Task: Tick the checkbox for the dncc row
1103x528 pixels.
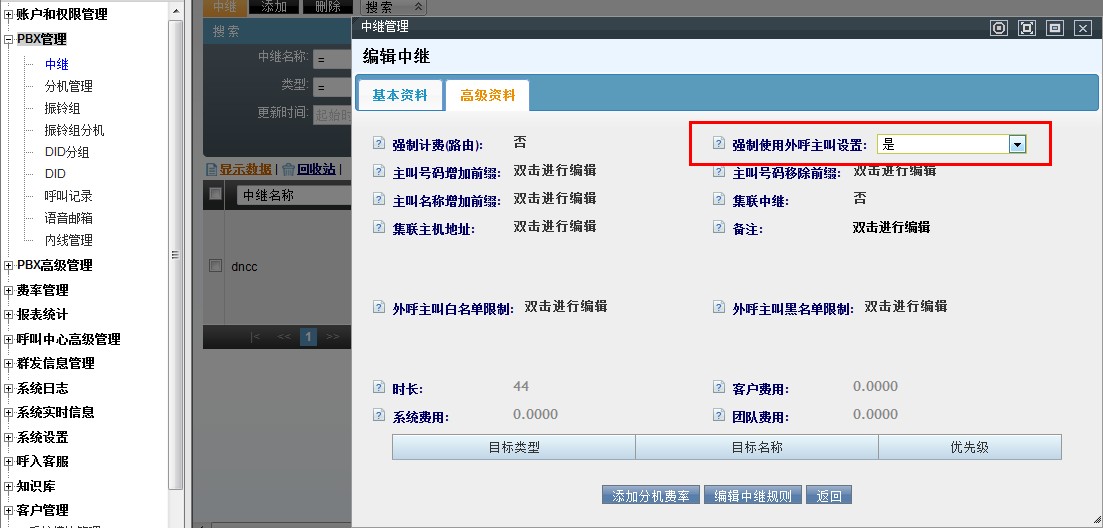Action: (x=214, y=266)
